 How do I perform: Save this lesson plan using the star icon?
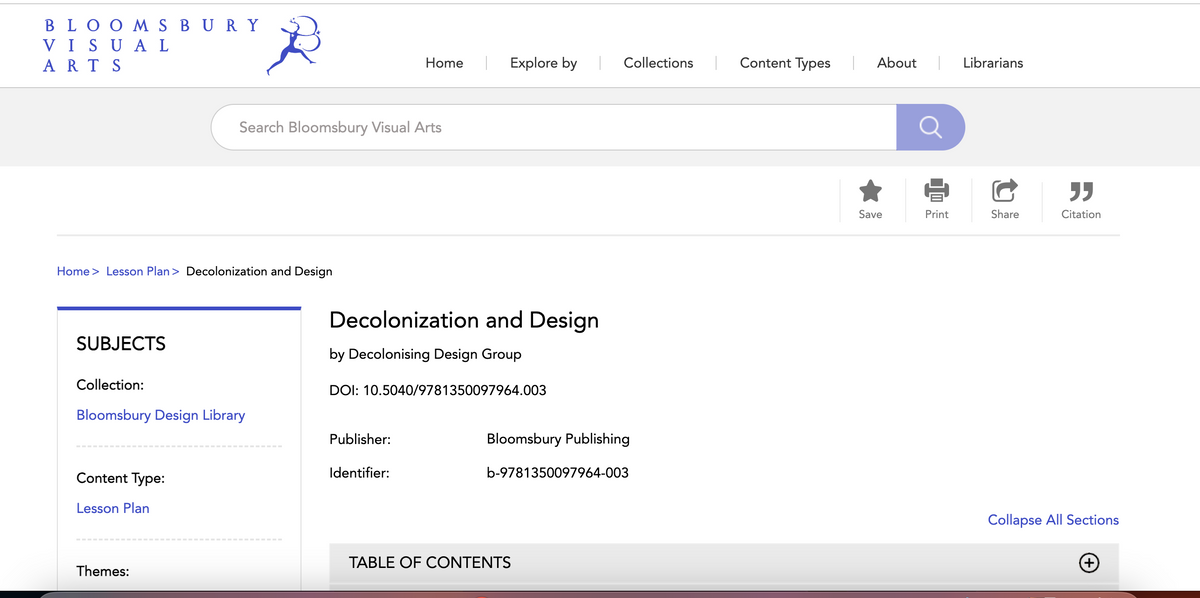[870, 190]
